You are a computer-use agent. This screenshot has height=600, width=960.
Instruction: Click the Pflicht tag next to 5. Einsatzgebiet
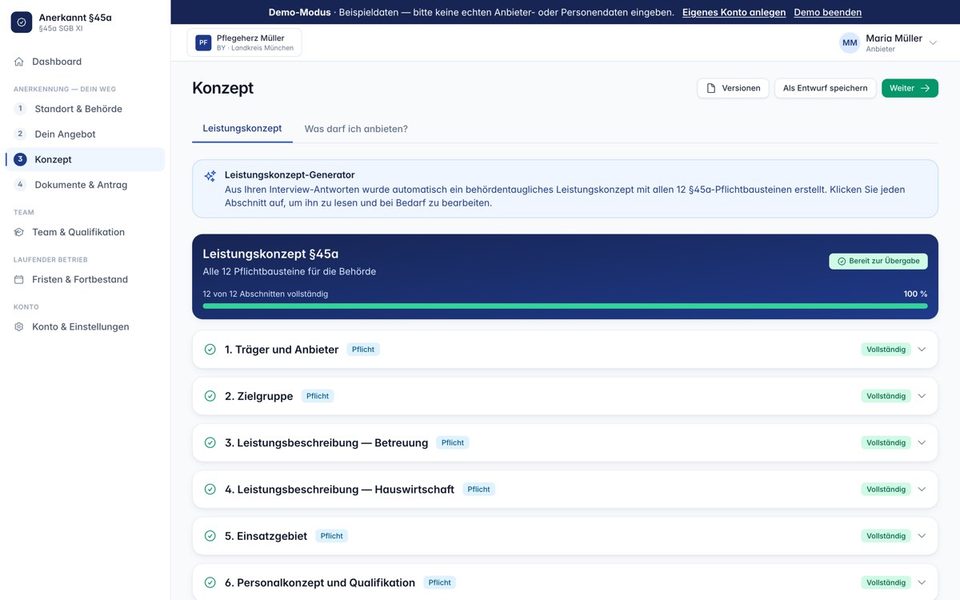click(x=332, y=536)
